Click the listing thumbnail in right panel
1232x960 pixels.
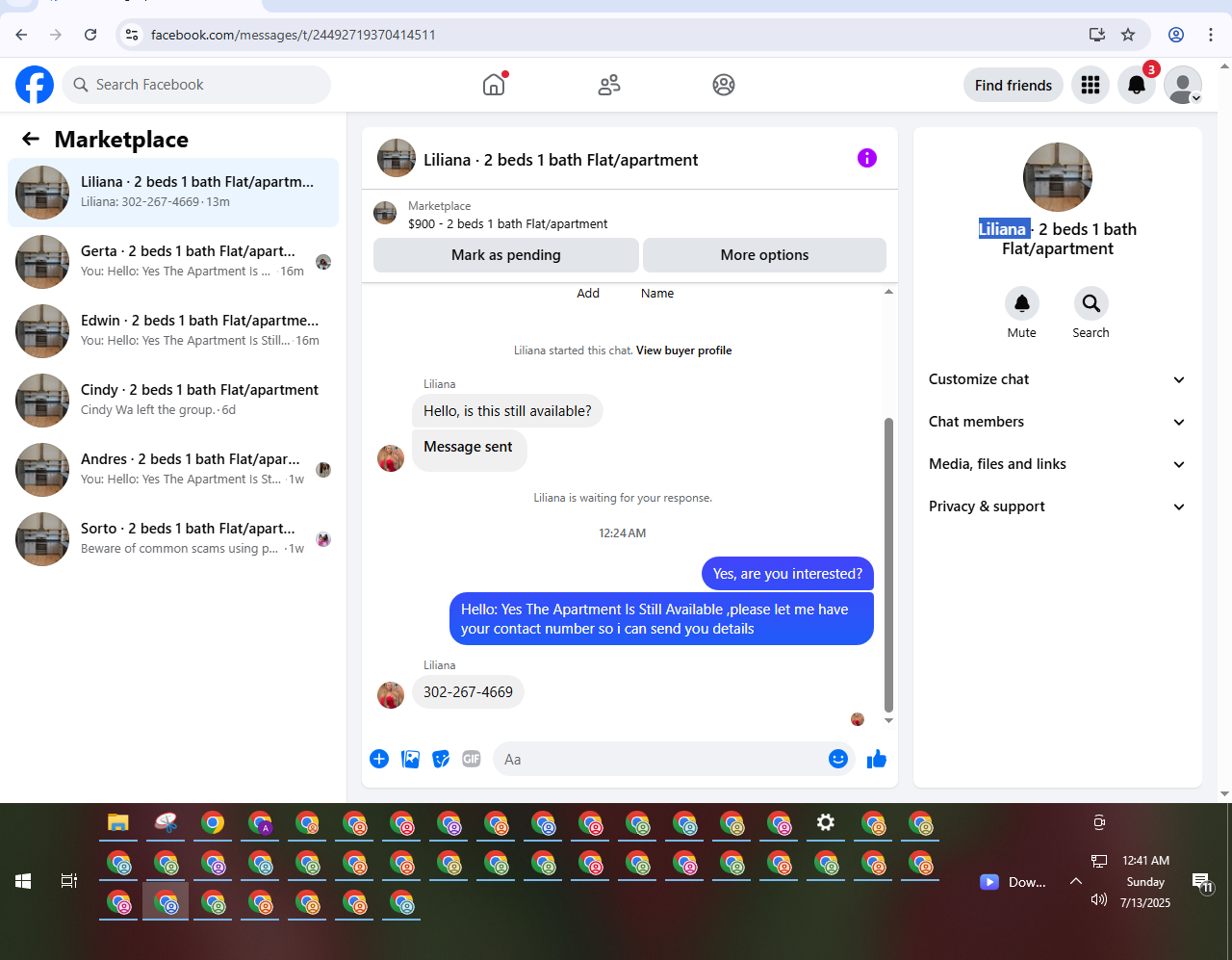tap(1058, 177)
